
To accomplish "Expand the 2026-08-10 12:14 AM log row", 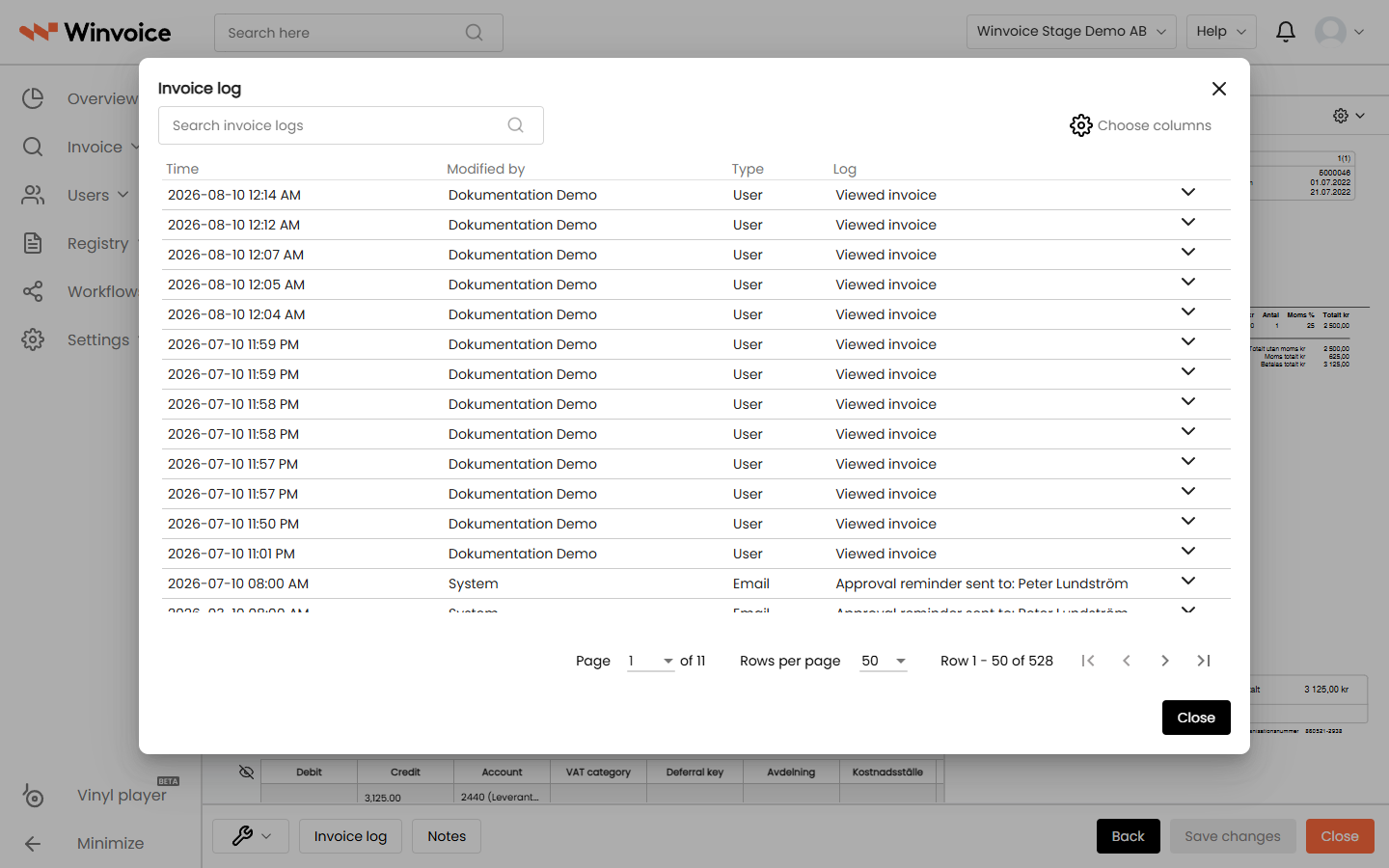I will click(x=1188, y=192).
